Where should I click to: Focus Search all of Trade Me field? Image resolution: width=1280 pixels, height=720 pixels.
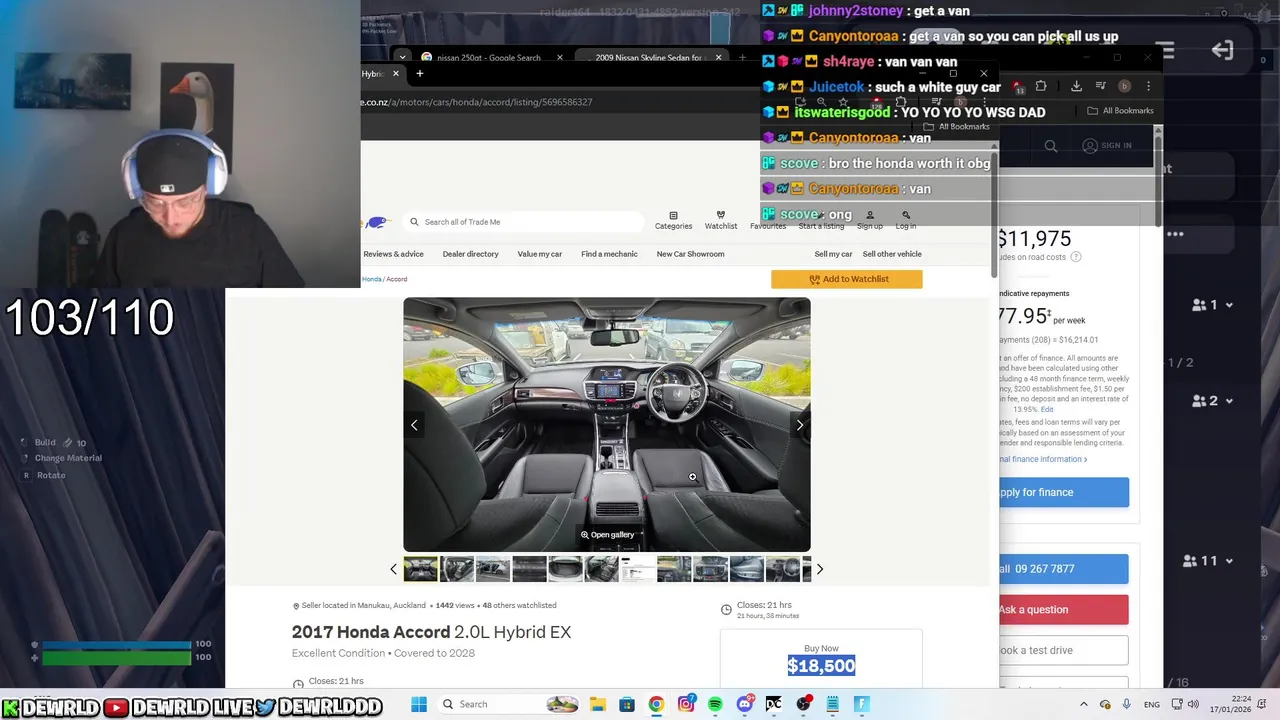(x=525, y=222)
